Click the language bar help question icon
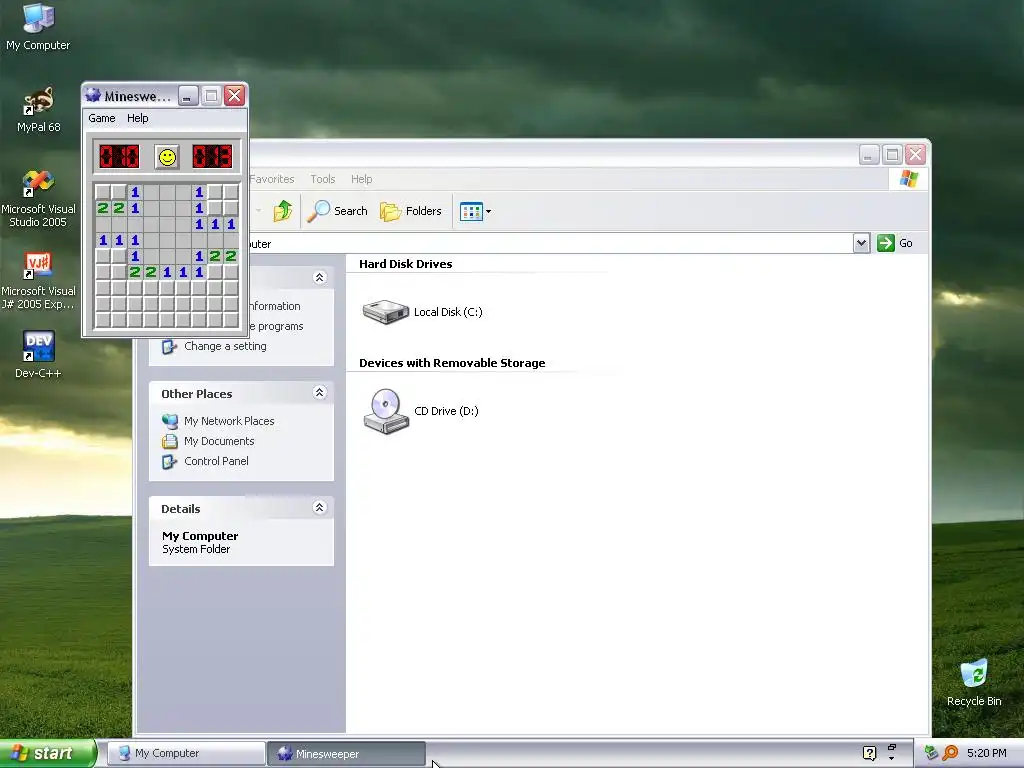 pos(869,753)
